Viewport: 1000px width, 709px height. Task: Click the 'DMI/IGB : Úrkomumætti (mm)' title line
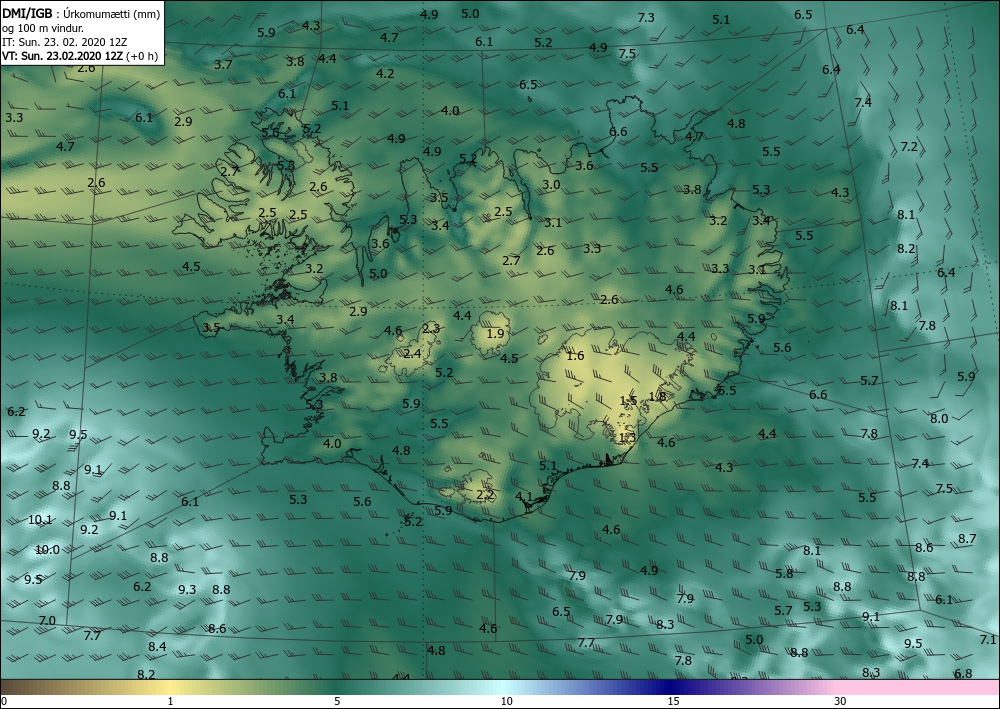[81, 13]
